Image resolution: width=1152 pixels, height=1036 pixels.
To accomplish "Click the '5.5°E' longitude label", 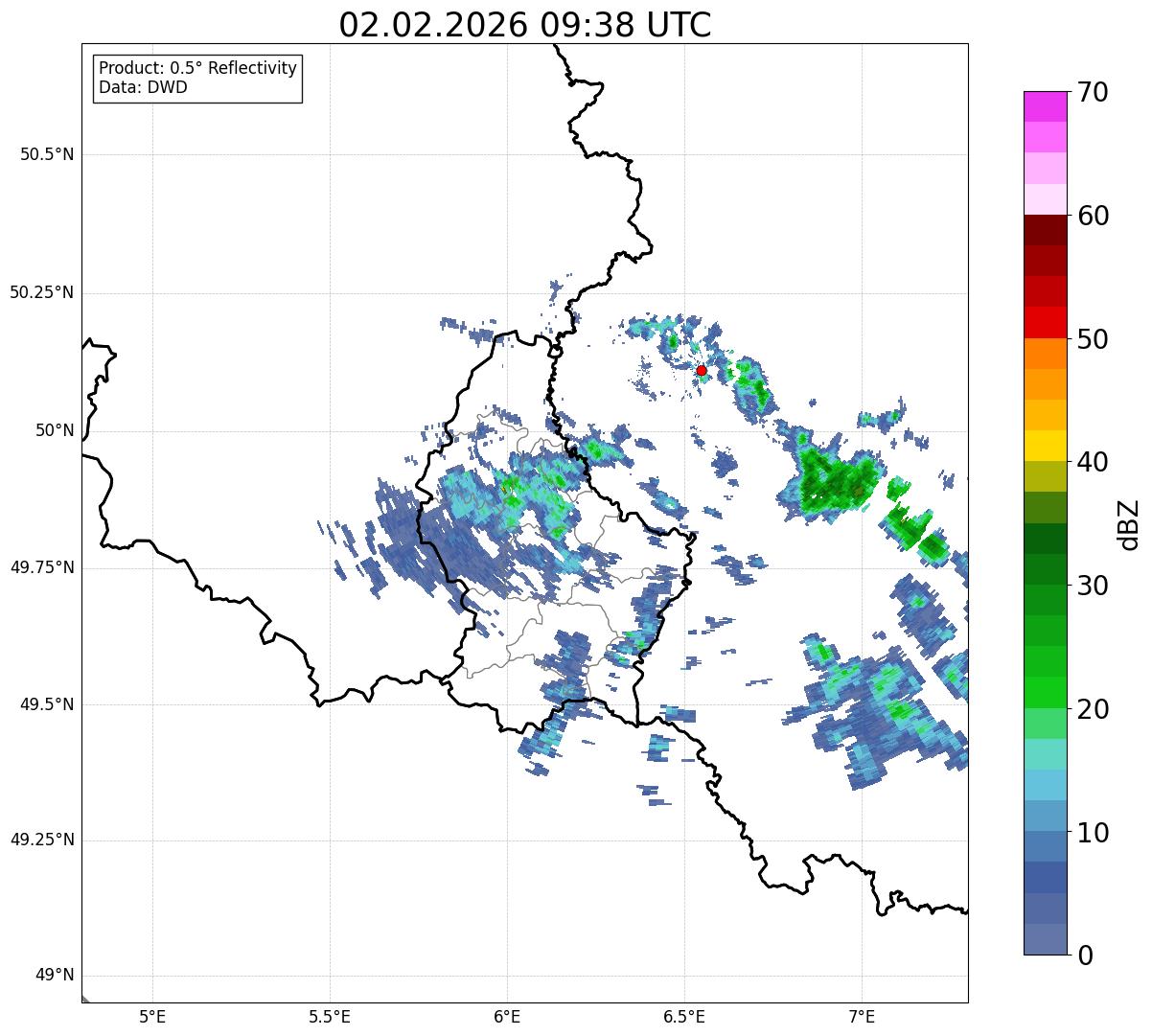I will (330, 1016).
